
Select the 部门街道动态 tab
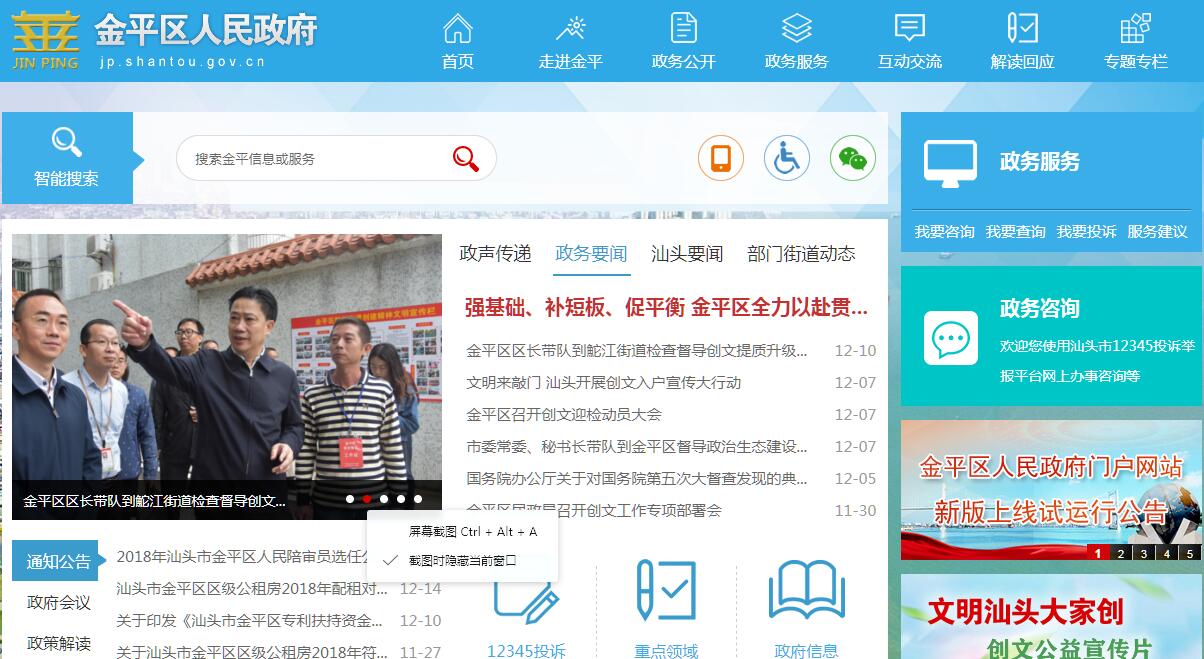(801, 254)
